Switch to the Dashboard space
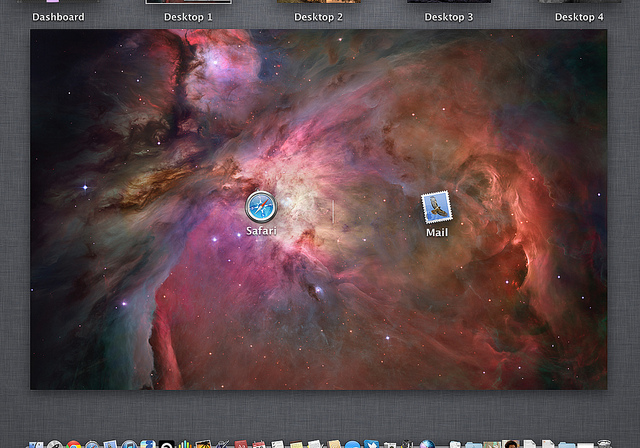 [58, 17]
